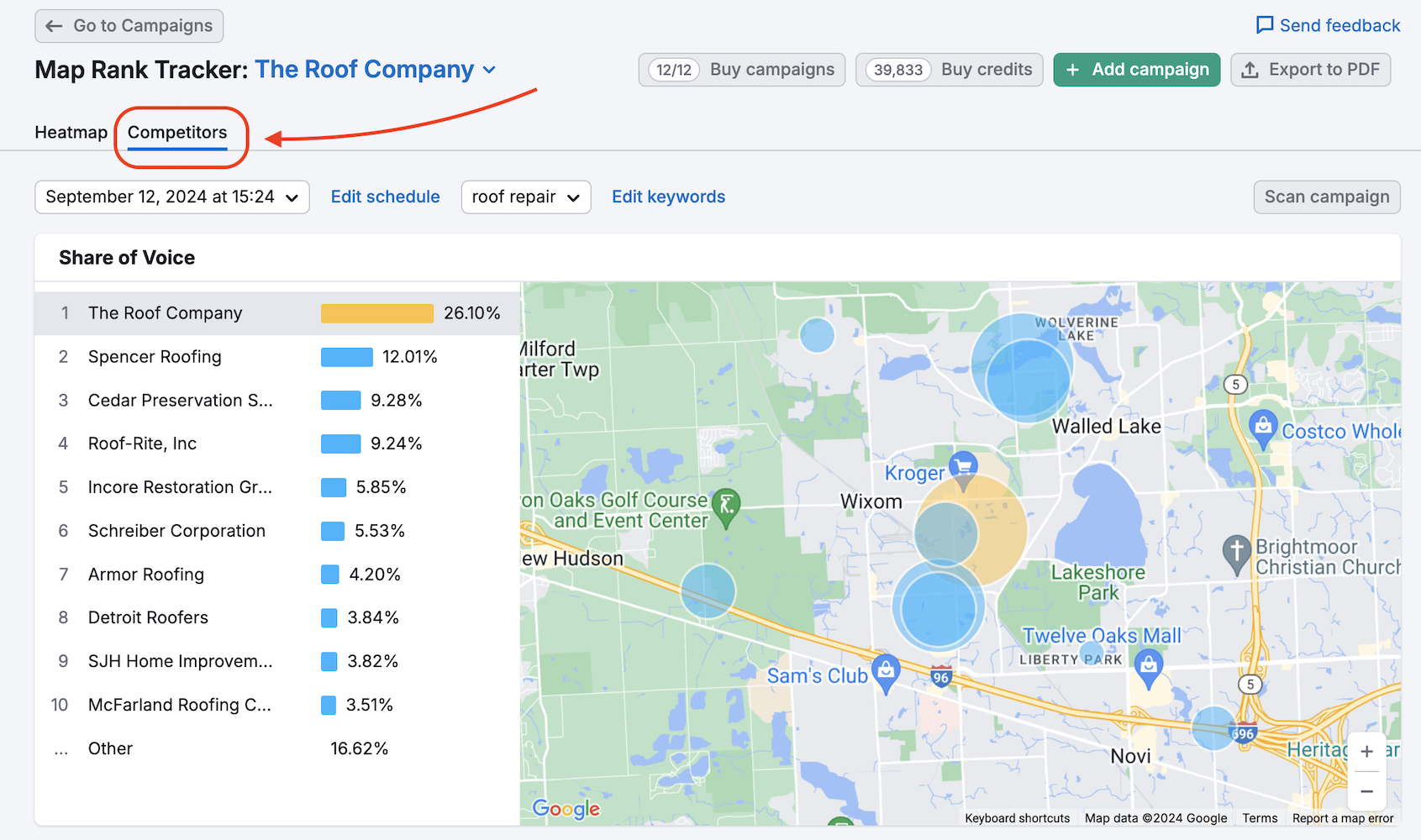Click the orange bar for The Roof Company
This screenshot has height=840, width=1421.
[377, 313]
